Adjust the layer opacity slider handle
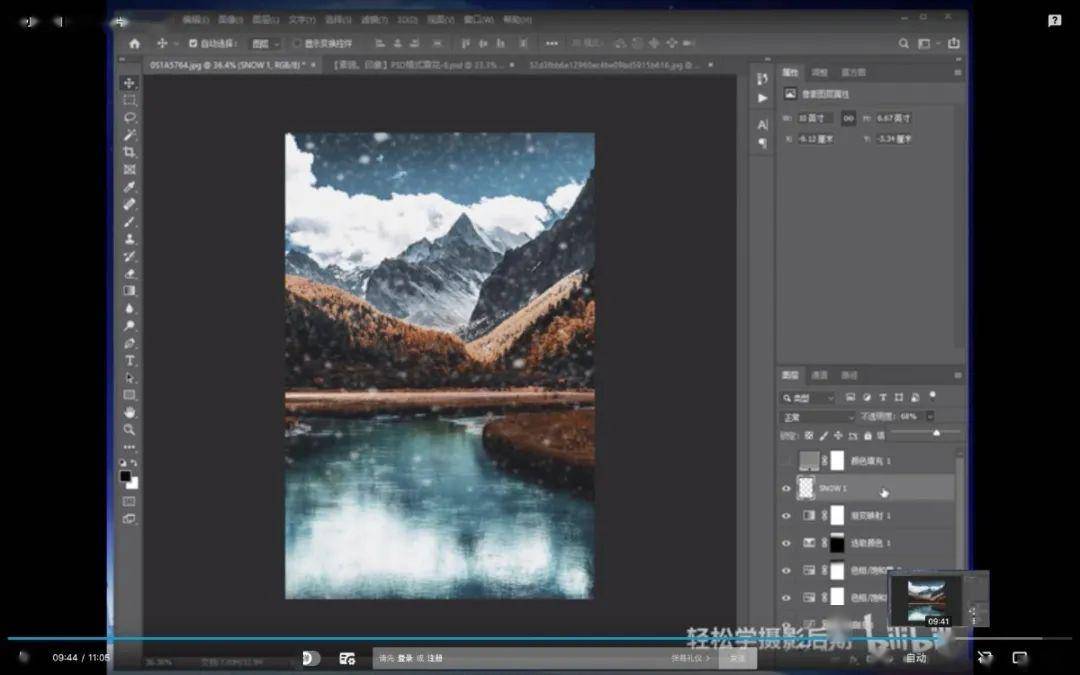This screenshot has width=1080, height=675. (936, 433)
